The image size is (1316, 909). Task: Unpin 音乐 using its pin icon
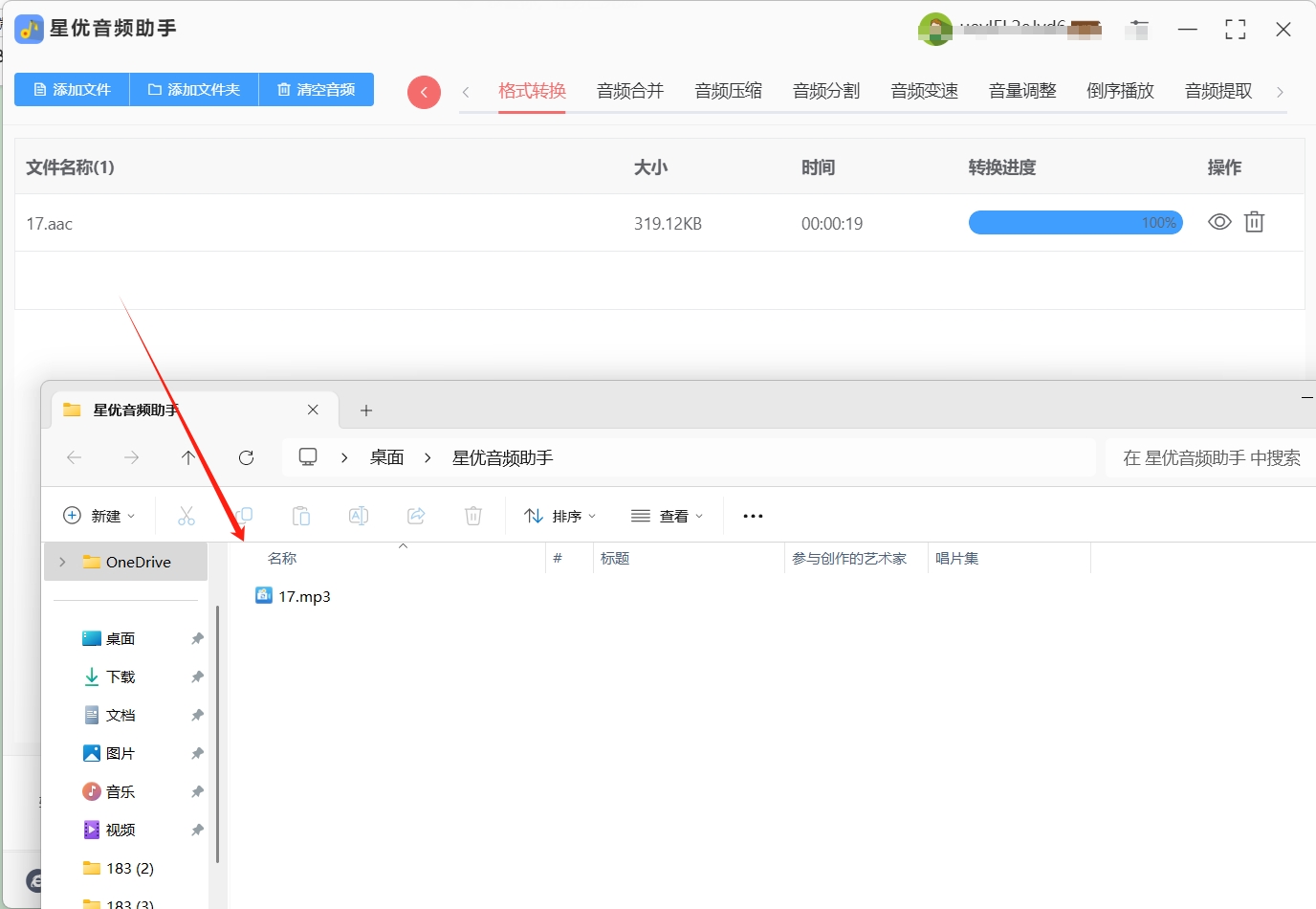197,791
